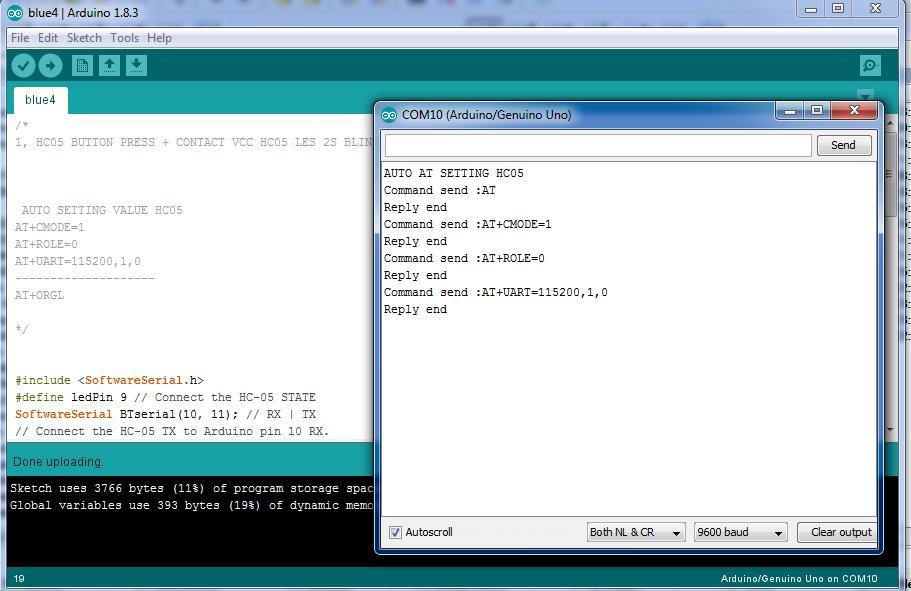
Task: Save the sketch with the down arrow icon
Action: pos(137,66)
